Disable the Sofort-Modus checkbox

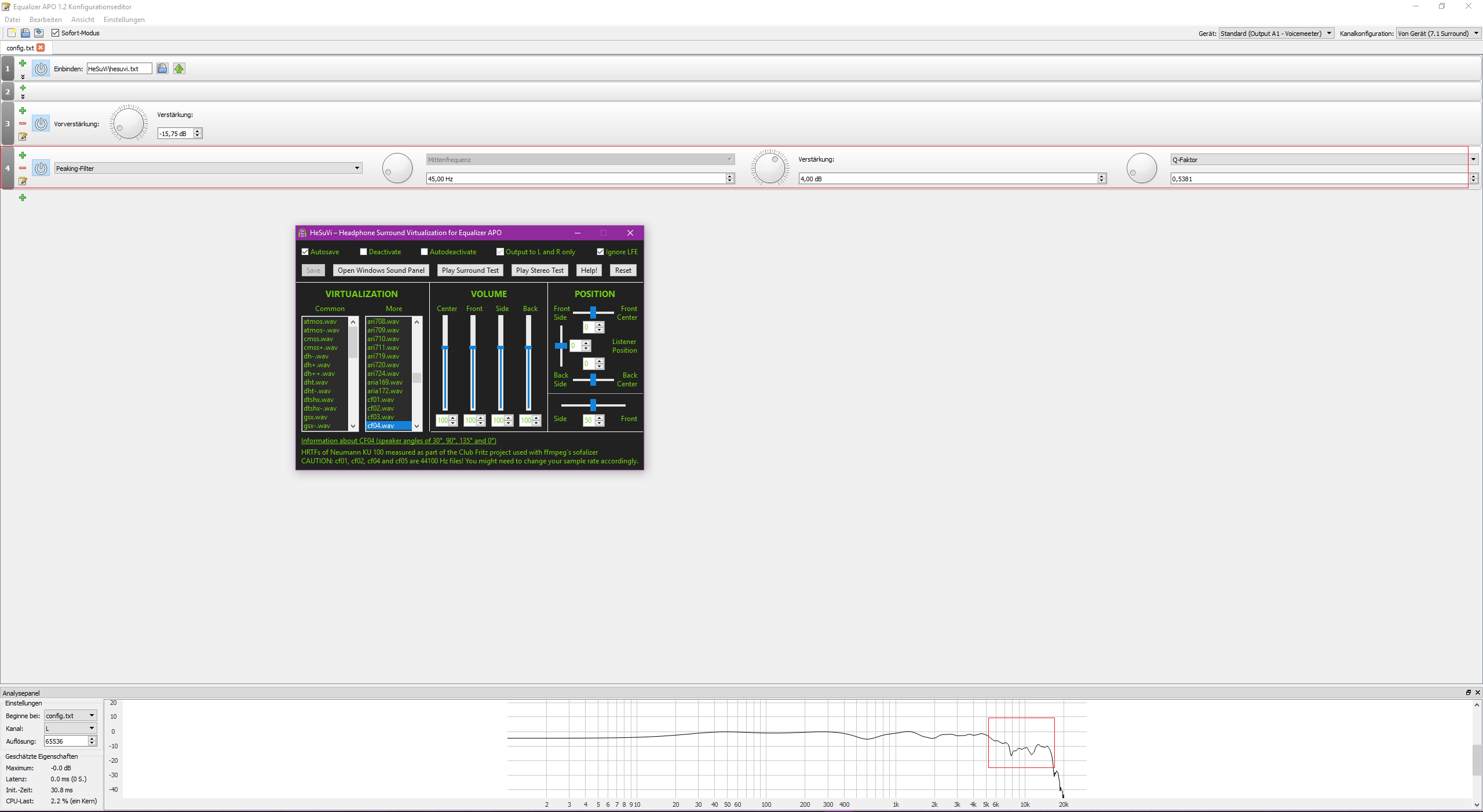56,33
